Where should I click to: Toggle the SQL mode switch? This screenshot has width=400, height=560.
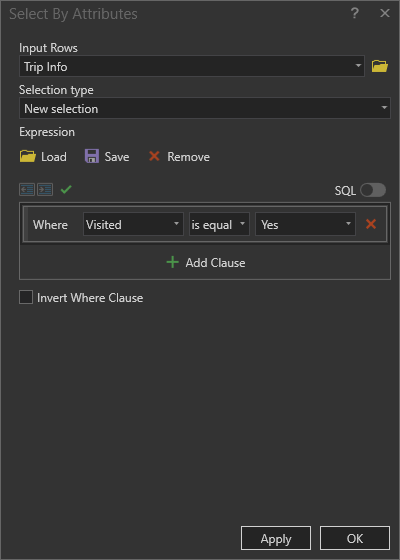[x=373, y=190]
